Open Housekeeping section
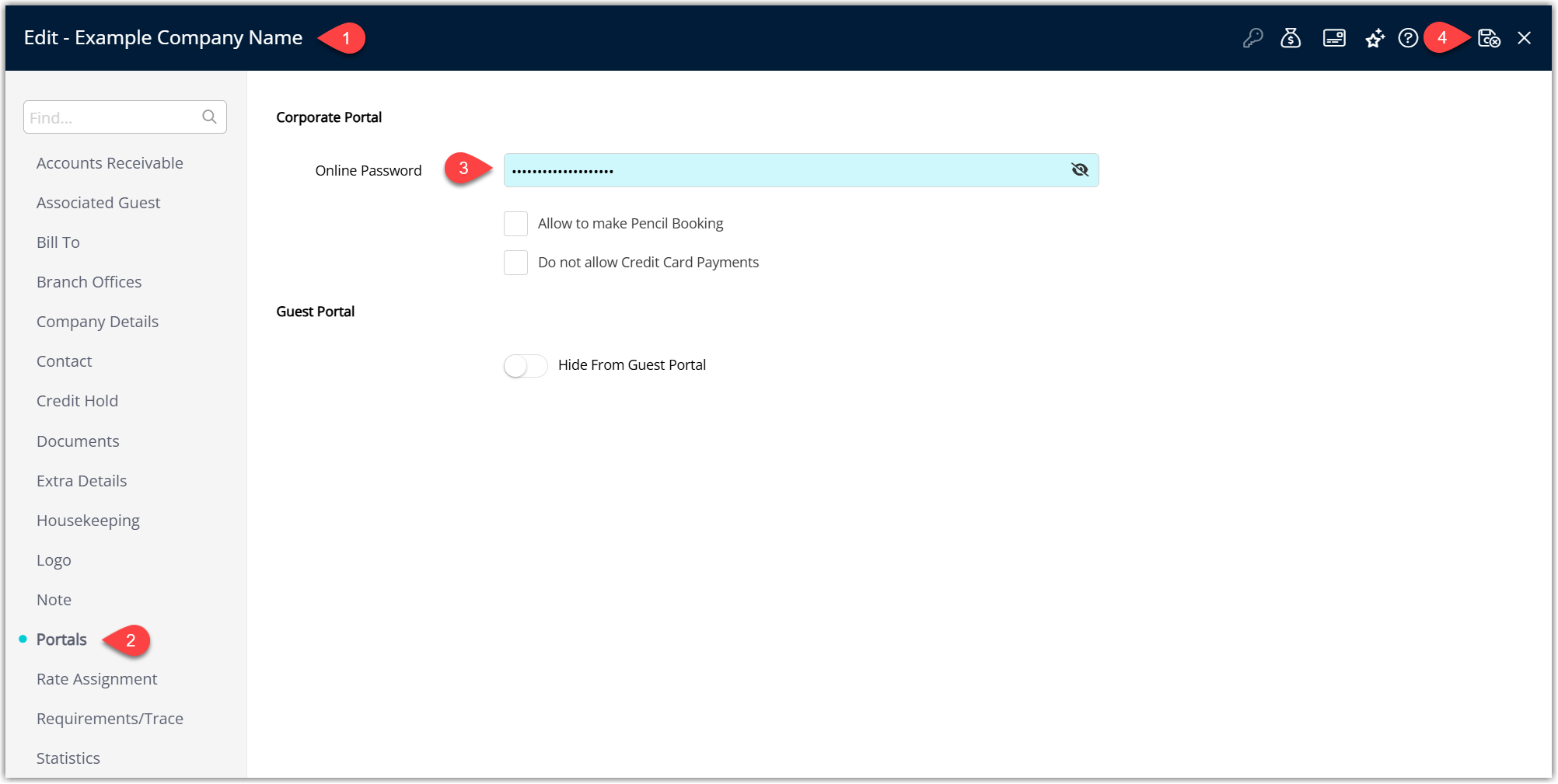Screen dimensions: 1558x784 pos(88,521)
